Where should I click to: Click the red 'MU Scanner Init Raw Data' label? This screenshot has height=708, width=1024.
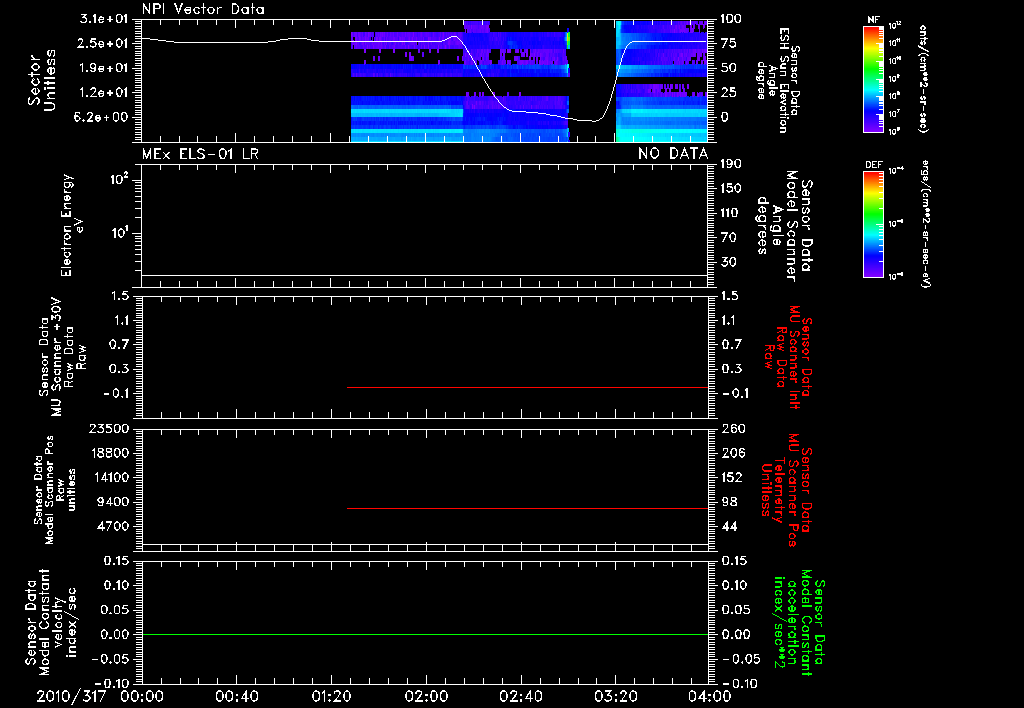pos(788,357)
